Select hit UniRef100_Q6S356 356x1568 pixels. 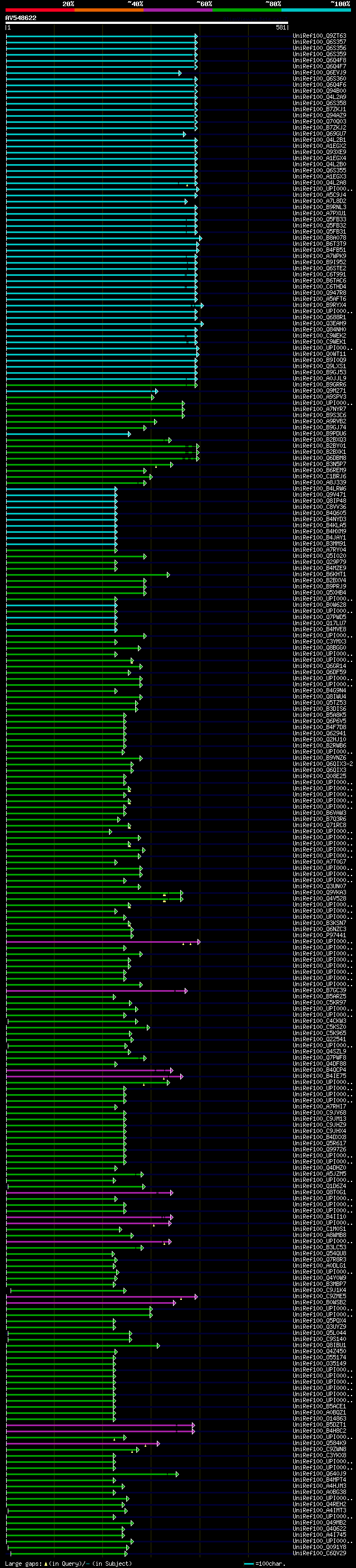coord(319,48)
